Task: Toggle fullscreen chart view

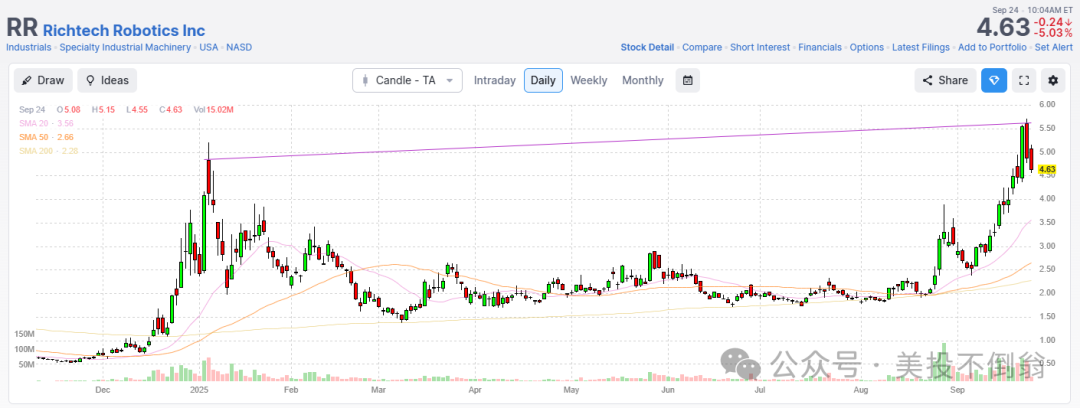Action: coord(1024,81)
